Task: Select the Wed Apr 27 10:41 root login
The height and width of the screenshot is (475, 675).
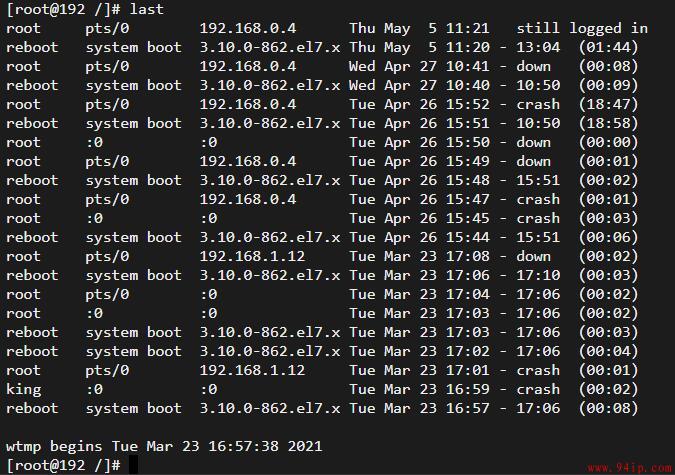Action: (322, 66)
